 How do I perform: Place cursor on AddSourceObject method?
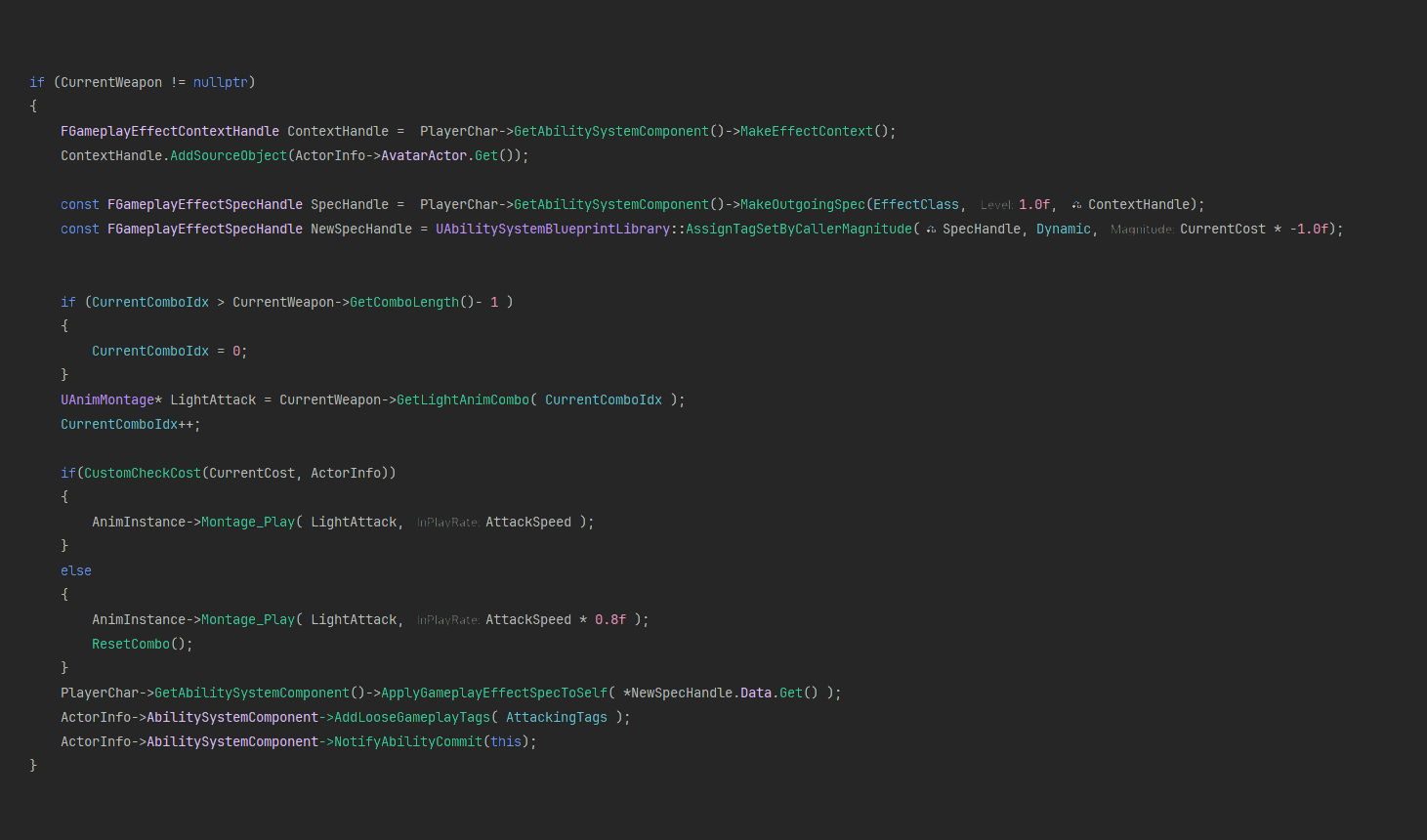[229, 155]
